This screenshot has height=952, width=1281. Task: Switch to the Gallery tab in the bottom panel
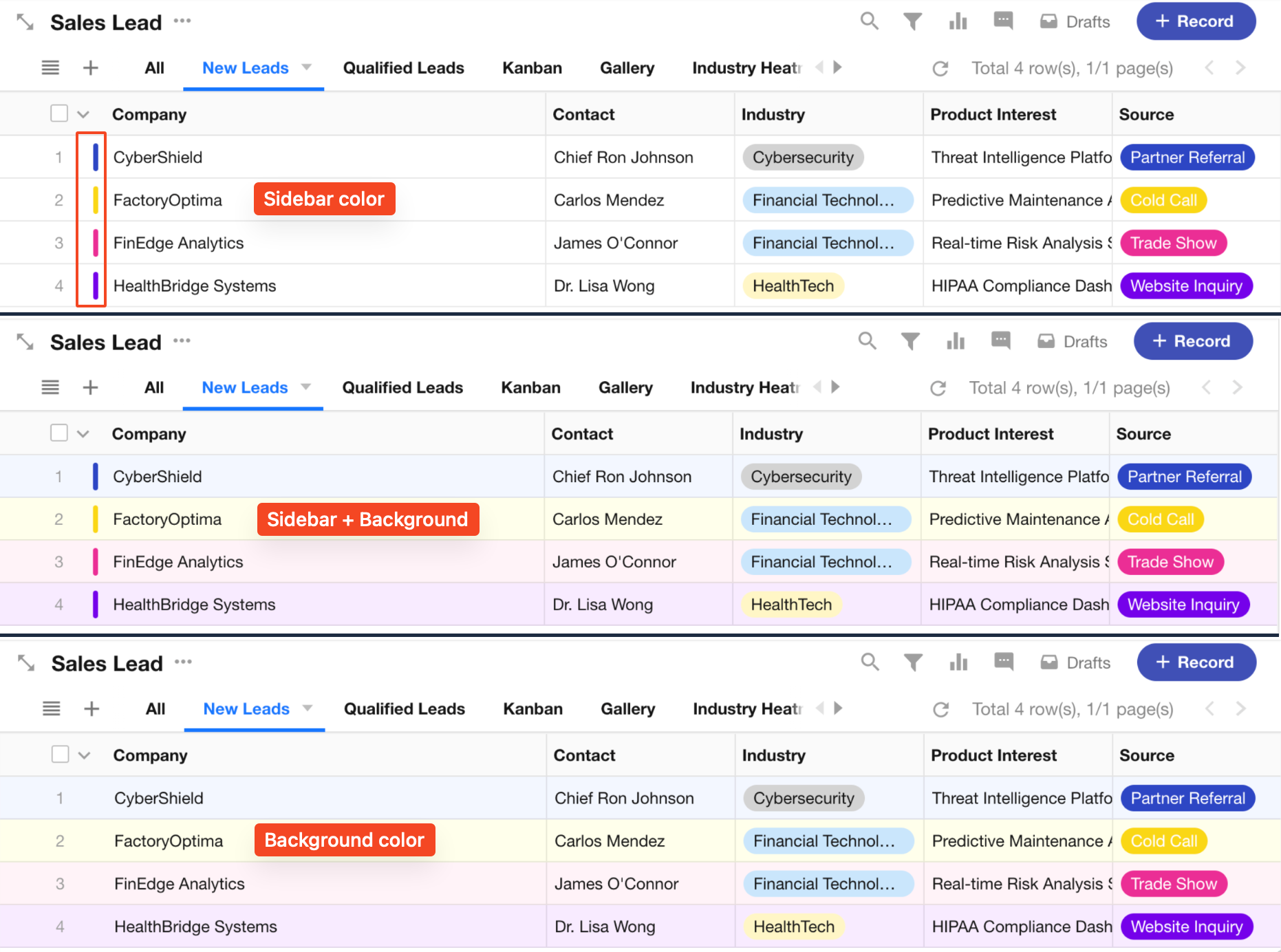tap(627, 708)
